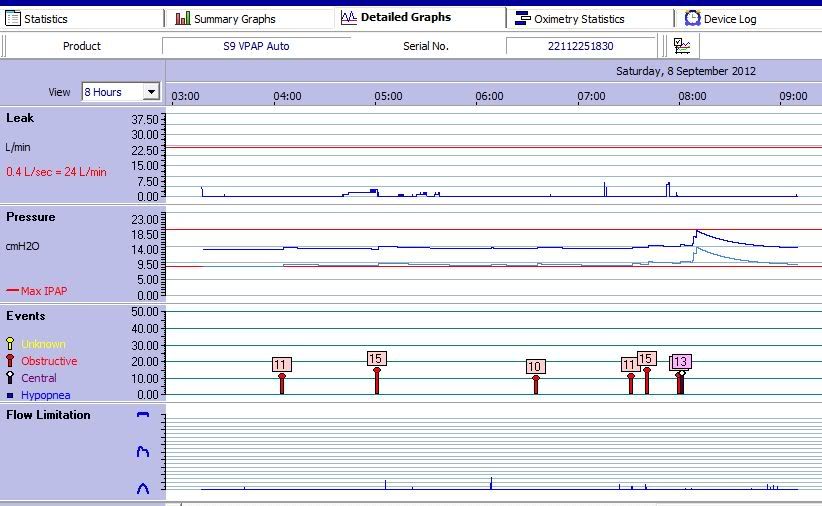Click the Hypopnea legend square icon
The width and height of the screenshot is (822, 506).
tap(10, 396)
